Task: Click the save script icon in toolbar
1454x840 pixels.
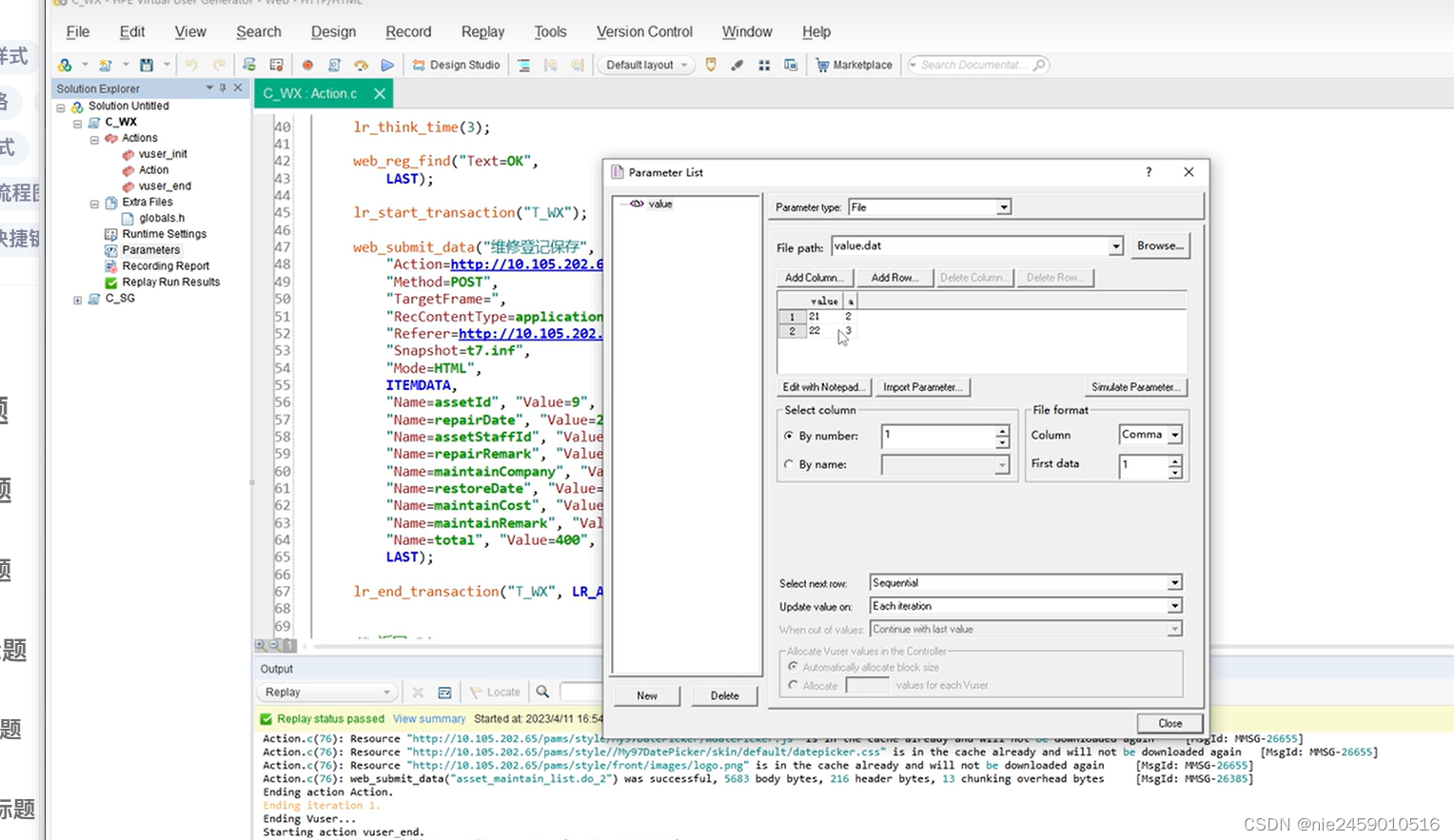Action: tap(147, 66)
